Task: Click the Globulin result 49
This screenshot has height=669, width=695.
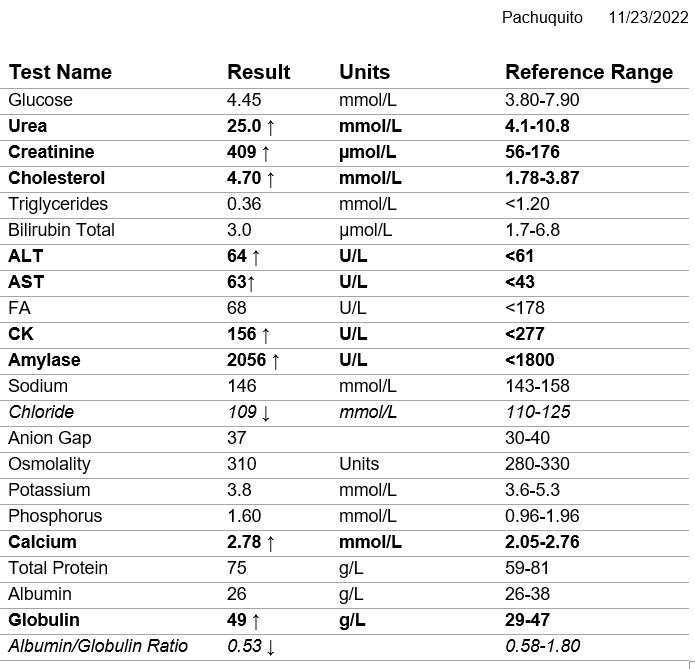Action: pos(236,620)
